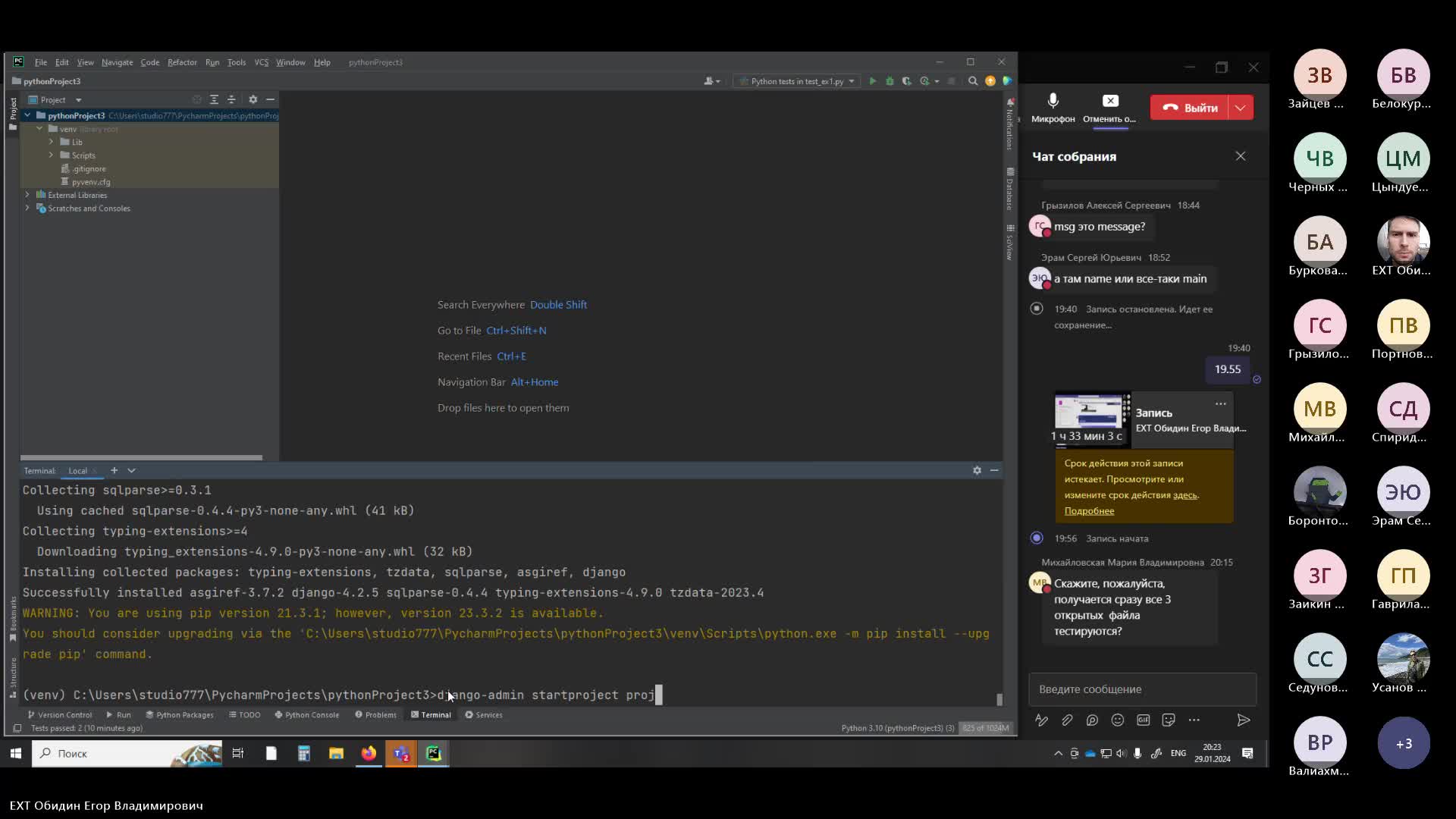Open the Python 3.10 interpreter status widget
Screen dimensions: 1456x819
click(x=898, y=728)
